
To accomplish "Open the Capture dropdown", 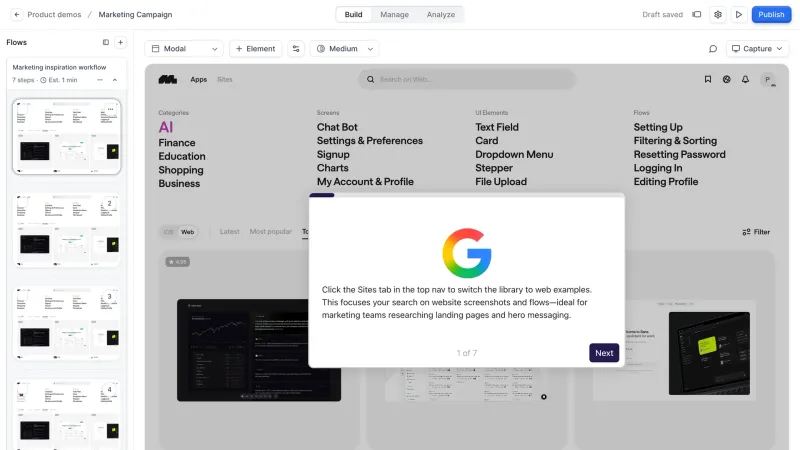I will pos(757,49).
